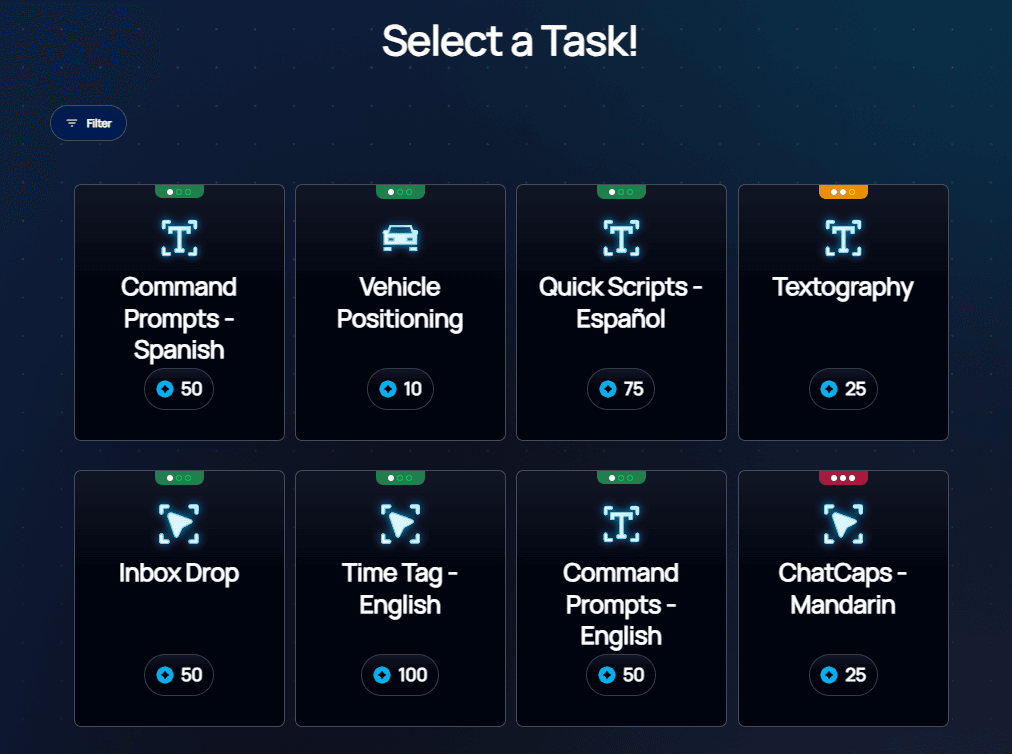Click the Textography text-frame icon
The height and width of the screenshot is (754, 1012).
pyautogui.click(x=843, y=238)
